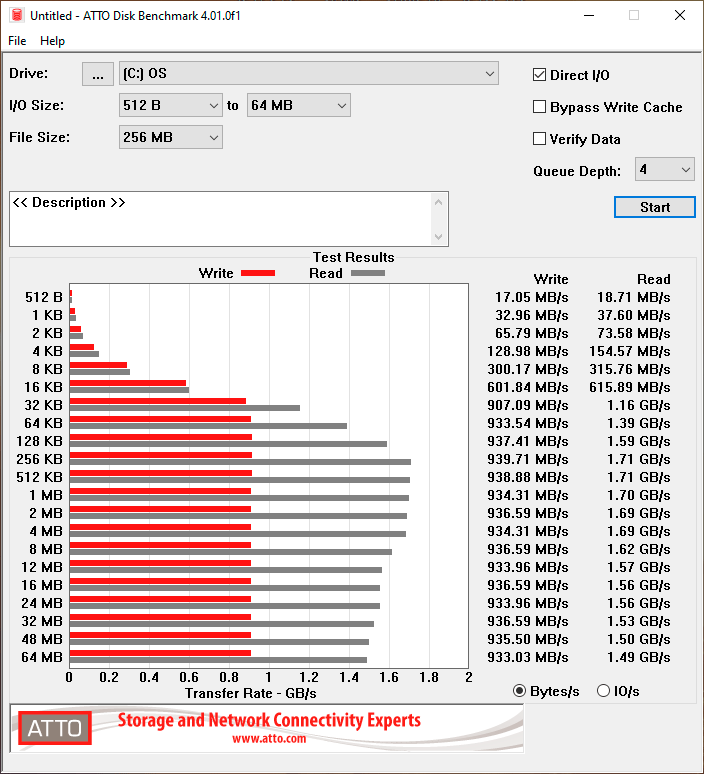Click the 18.71 MB/s read value
704x774 pixels.
point(633,298)
